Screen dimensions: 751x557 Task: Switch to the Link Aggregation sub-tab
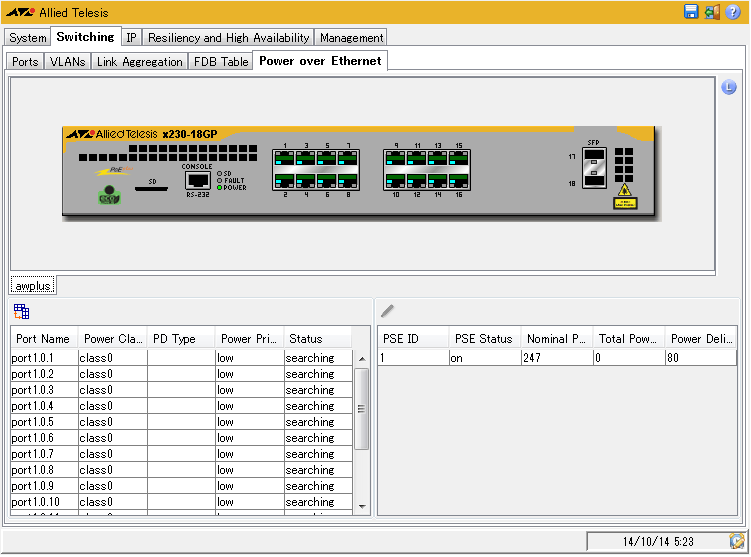(x=139, y=62)
